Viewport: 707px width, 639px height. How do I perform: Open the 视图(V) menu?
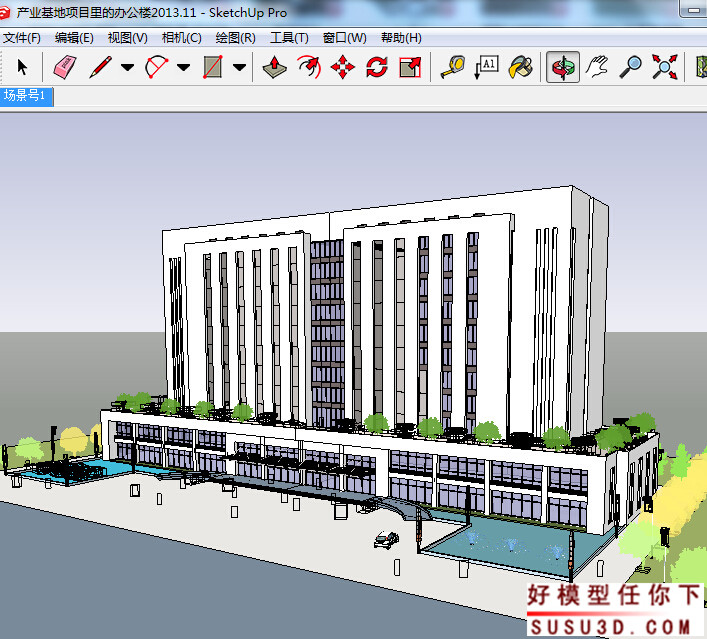tap(128, 38)
